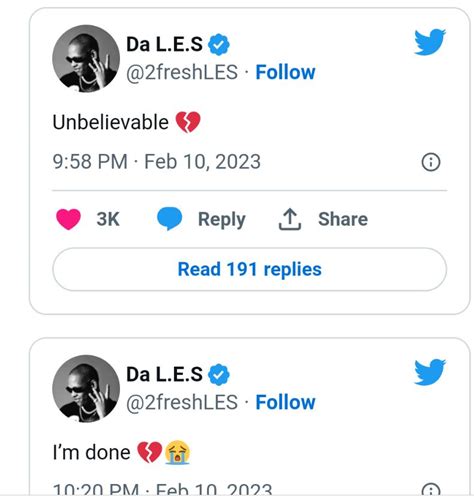Open info icon on the second tweet
474x499 pixels.
click(x=431, y=490)
